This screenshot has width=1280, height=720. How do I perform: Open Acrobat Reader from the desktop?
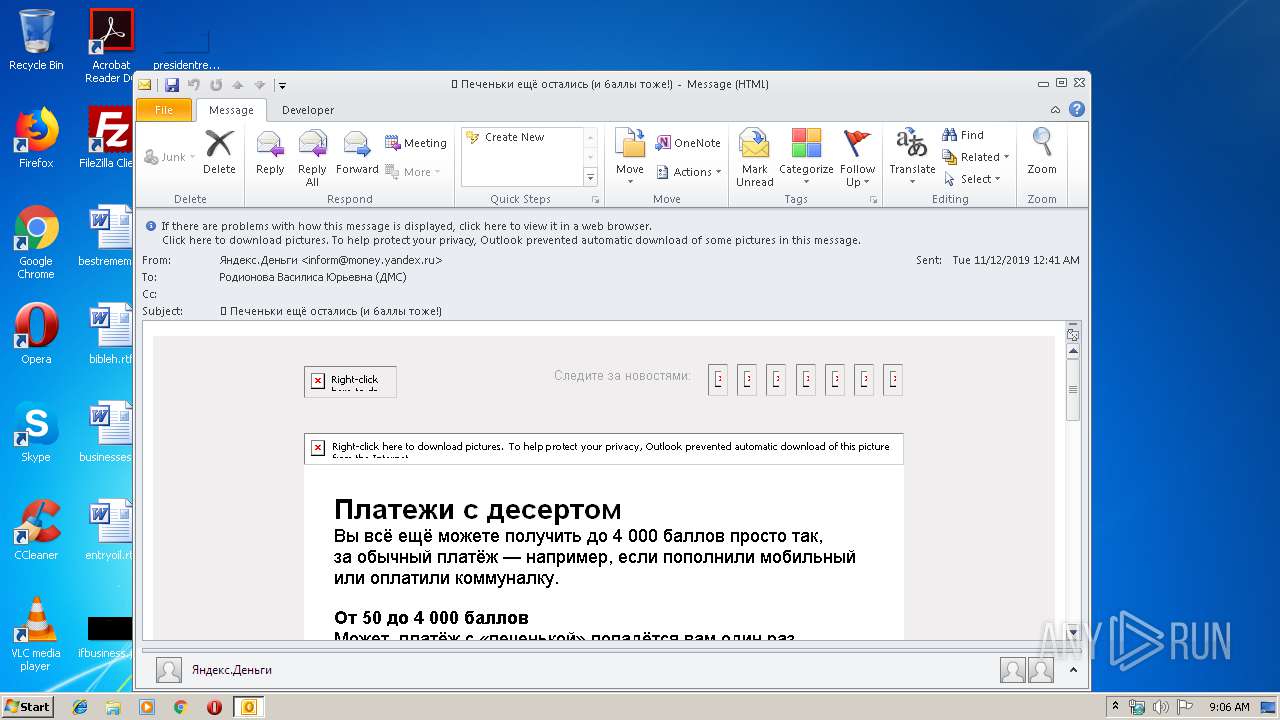[x=110, y=46]
